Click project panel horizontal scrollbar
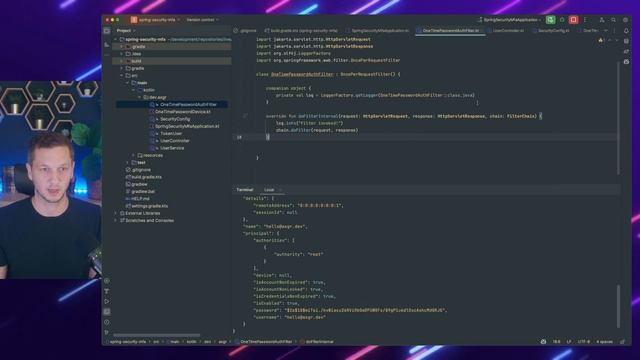 157,336
